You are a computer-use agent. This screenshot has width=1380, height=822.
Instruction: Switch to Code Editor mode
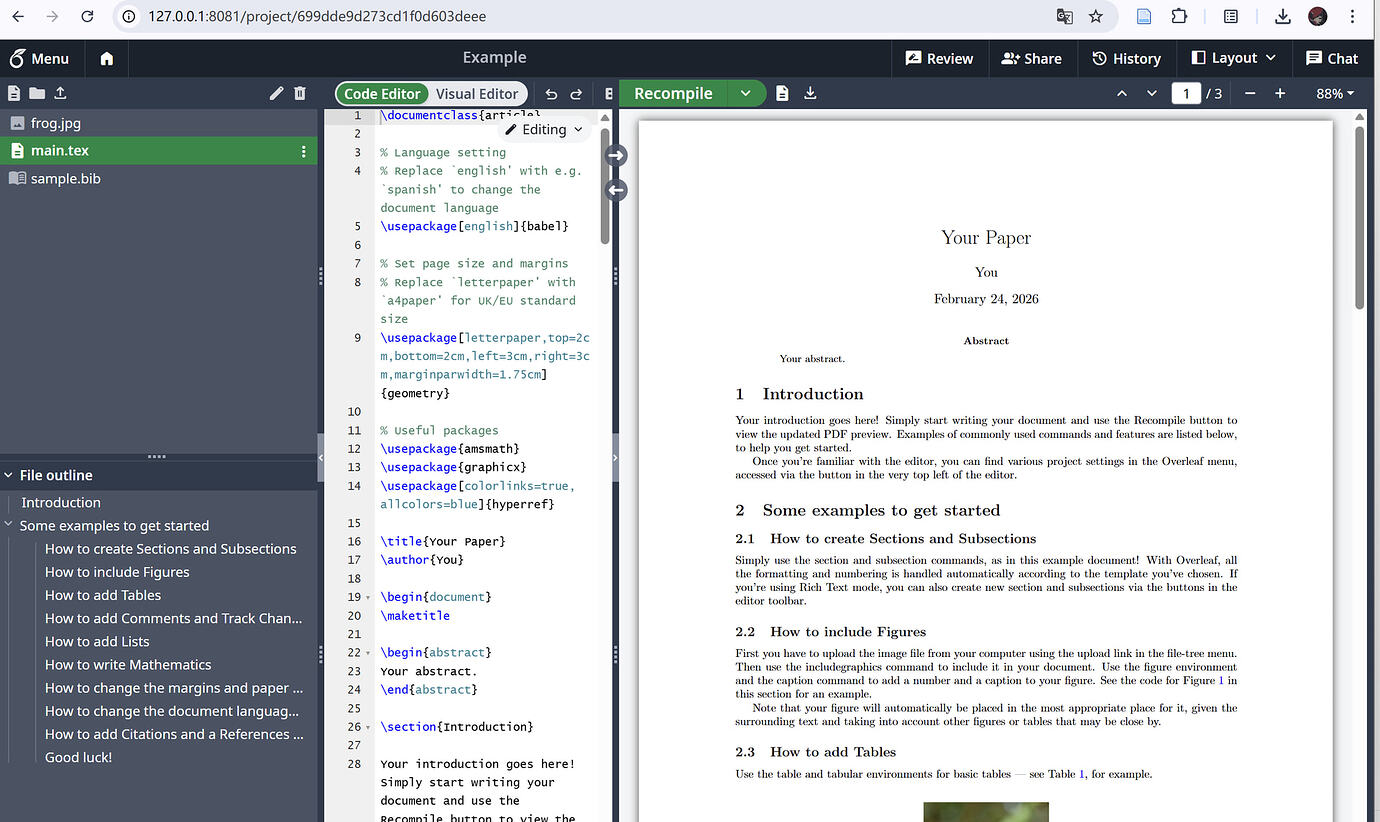(x=382, y=94)
